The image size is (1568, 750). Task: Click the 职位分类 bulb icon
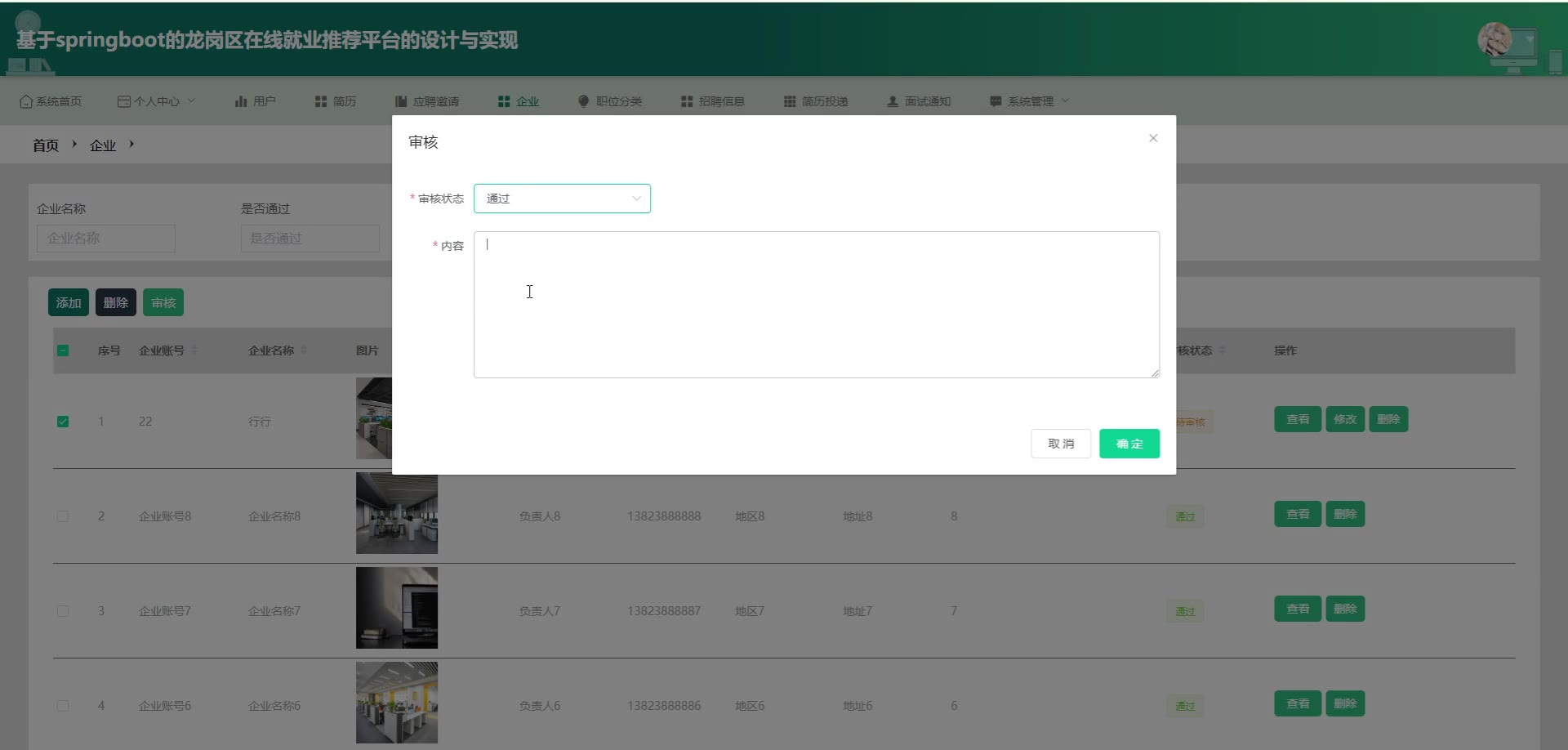click(583, 101)
